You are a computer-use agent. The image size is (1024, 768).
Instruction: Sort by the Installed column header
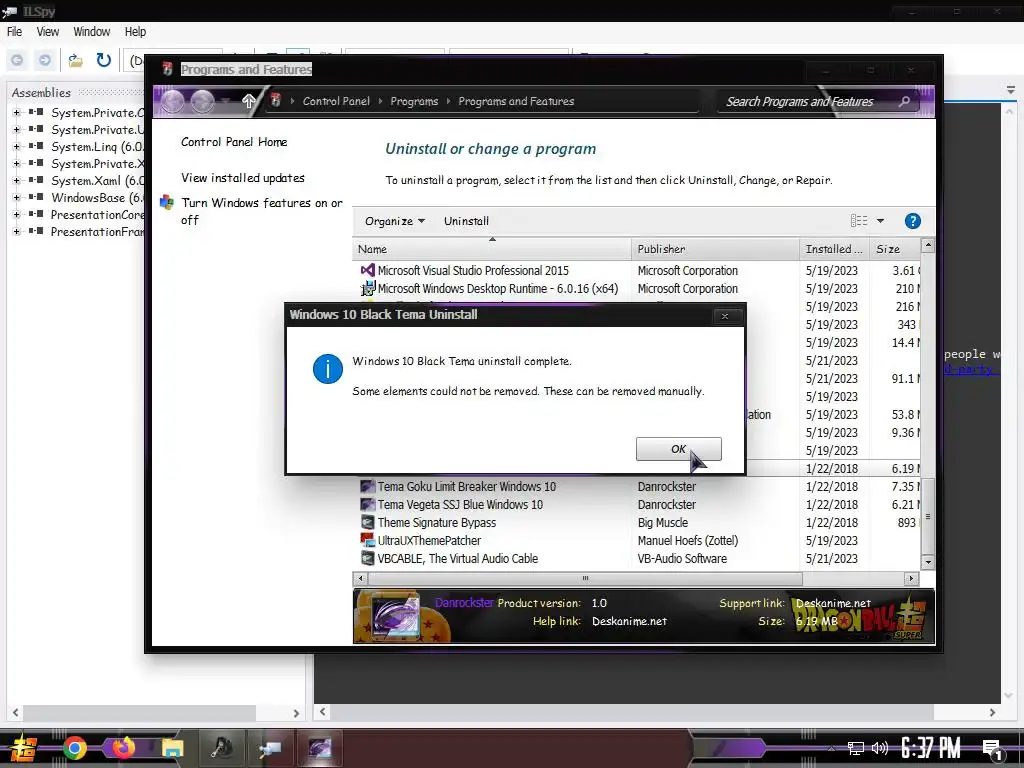(x=835, y=249)
